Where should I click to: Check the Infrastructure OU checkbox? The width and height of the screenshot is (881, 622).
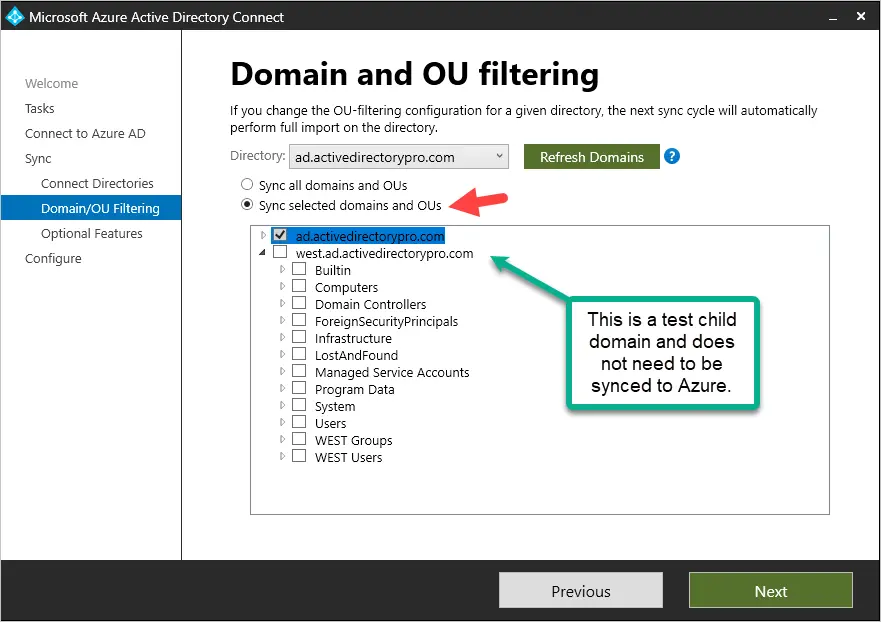click(299, 337)
